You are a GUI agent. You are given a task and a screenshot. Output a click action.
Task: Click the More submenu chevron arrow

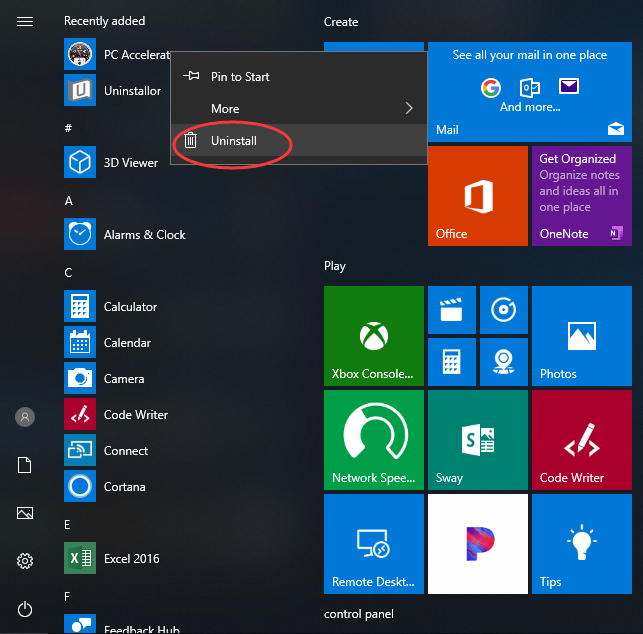pos(409,108)
